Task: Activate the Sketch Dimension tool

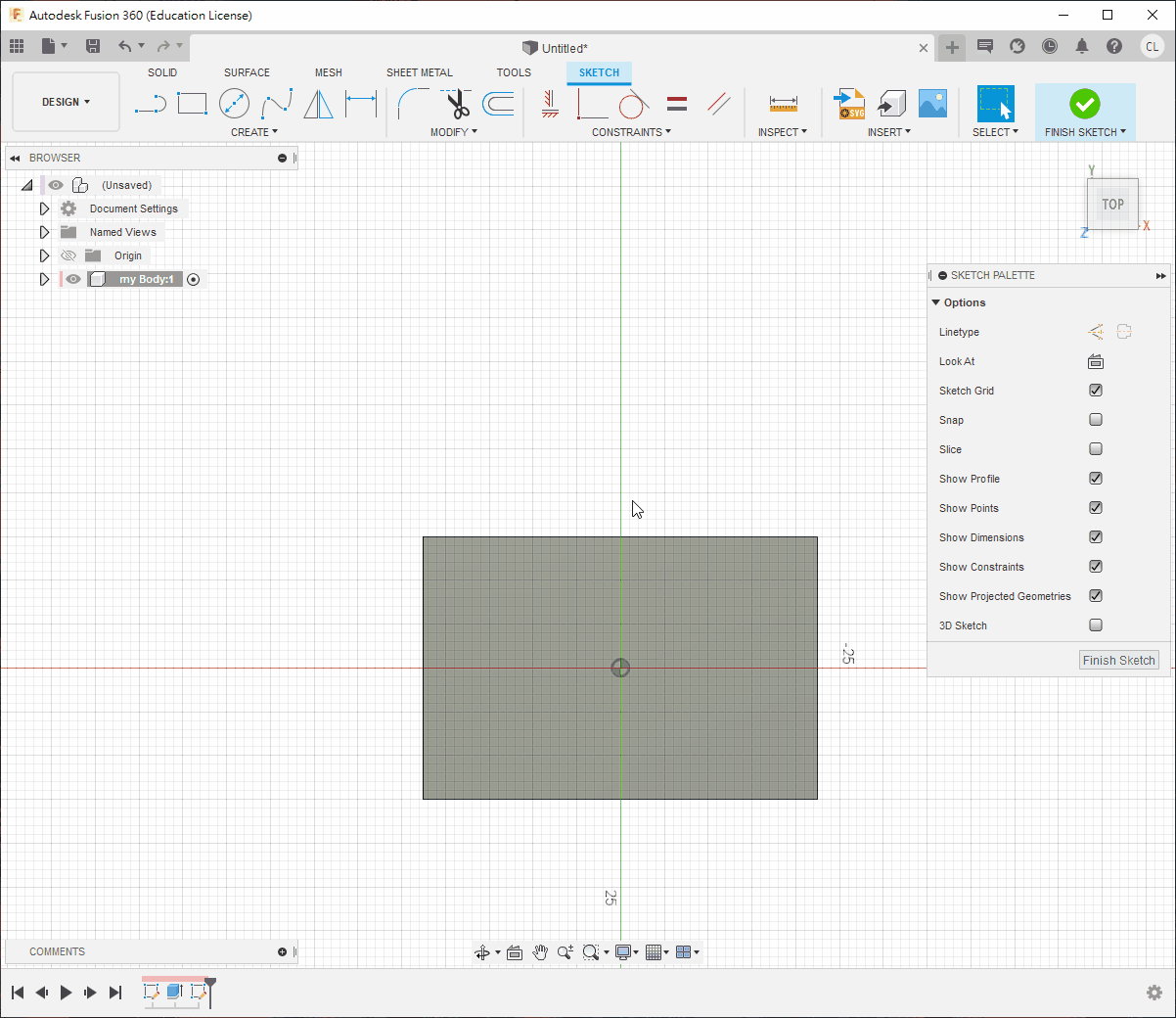Action: (361, 104)
